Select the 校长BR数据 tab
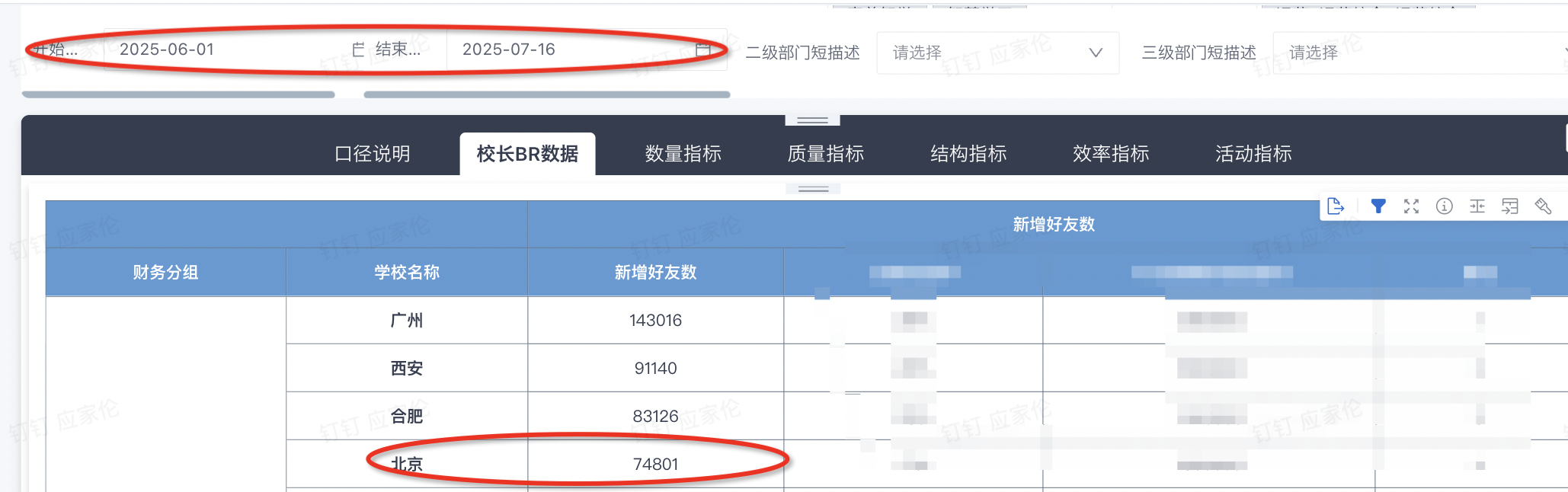This screenshot has width=1568, height=492. [x=527, y=154]
